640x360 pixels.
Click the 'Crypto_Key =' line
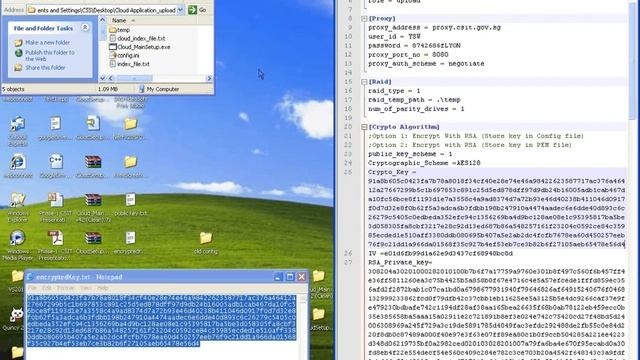tap(392, 172)
